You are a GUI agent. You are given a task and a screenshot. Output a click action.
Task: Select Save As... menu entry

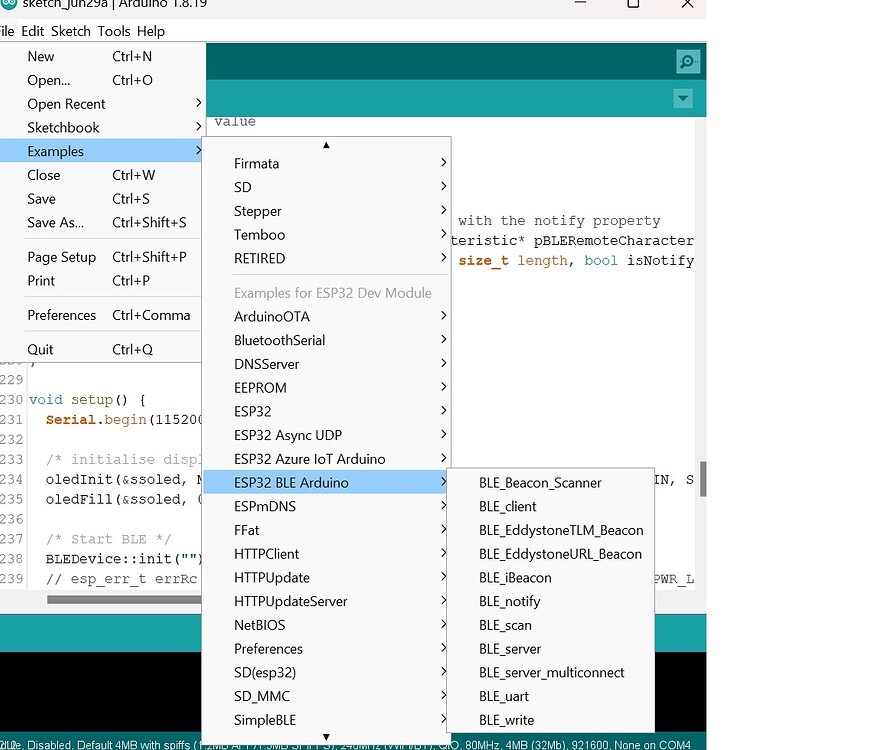point(100,222)
